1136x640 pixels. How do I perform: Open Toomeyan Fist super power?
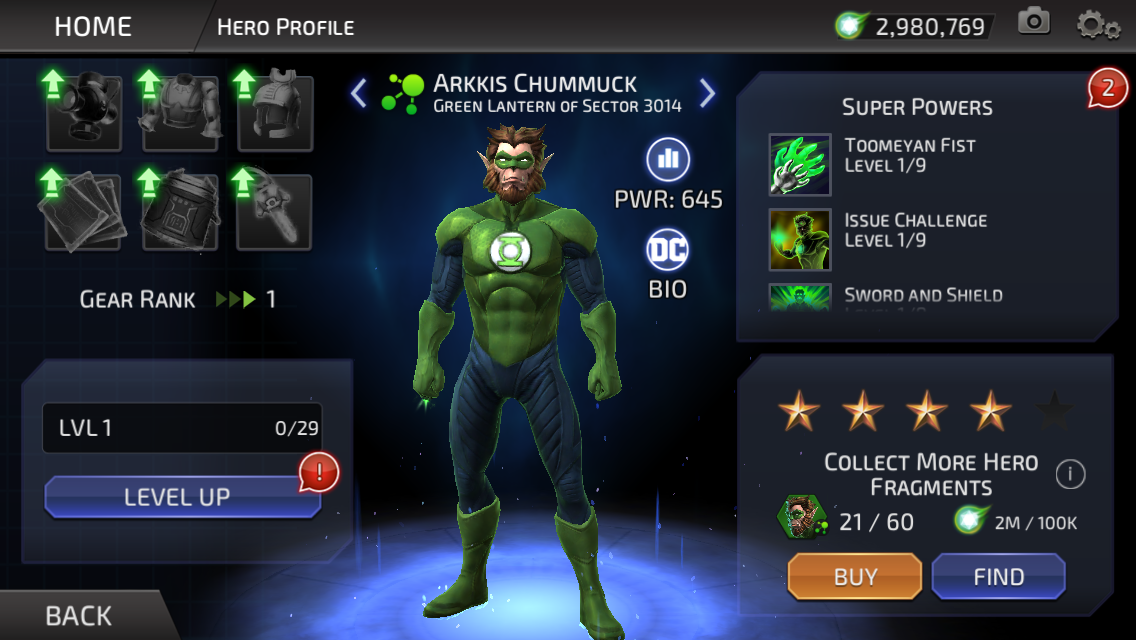(873, 164)
